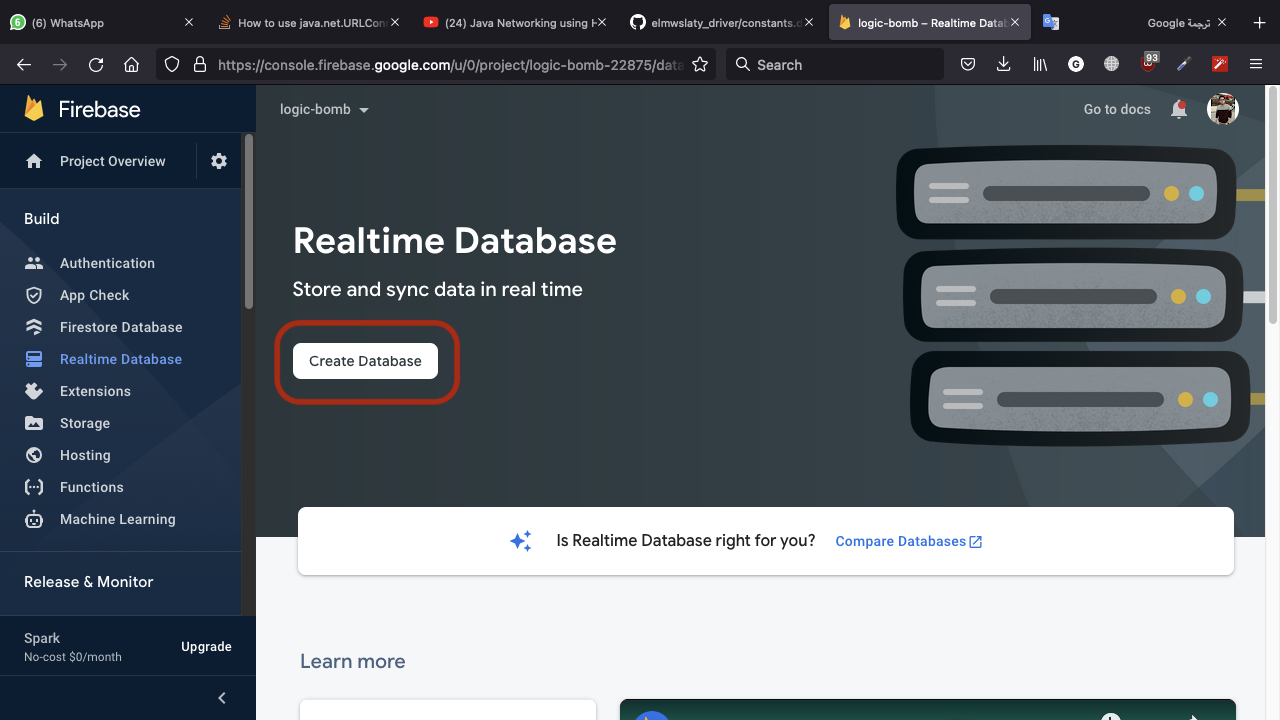Click the Firebase logo in sidebar
1280x720 pixels.
82,109
